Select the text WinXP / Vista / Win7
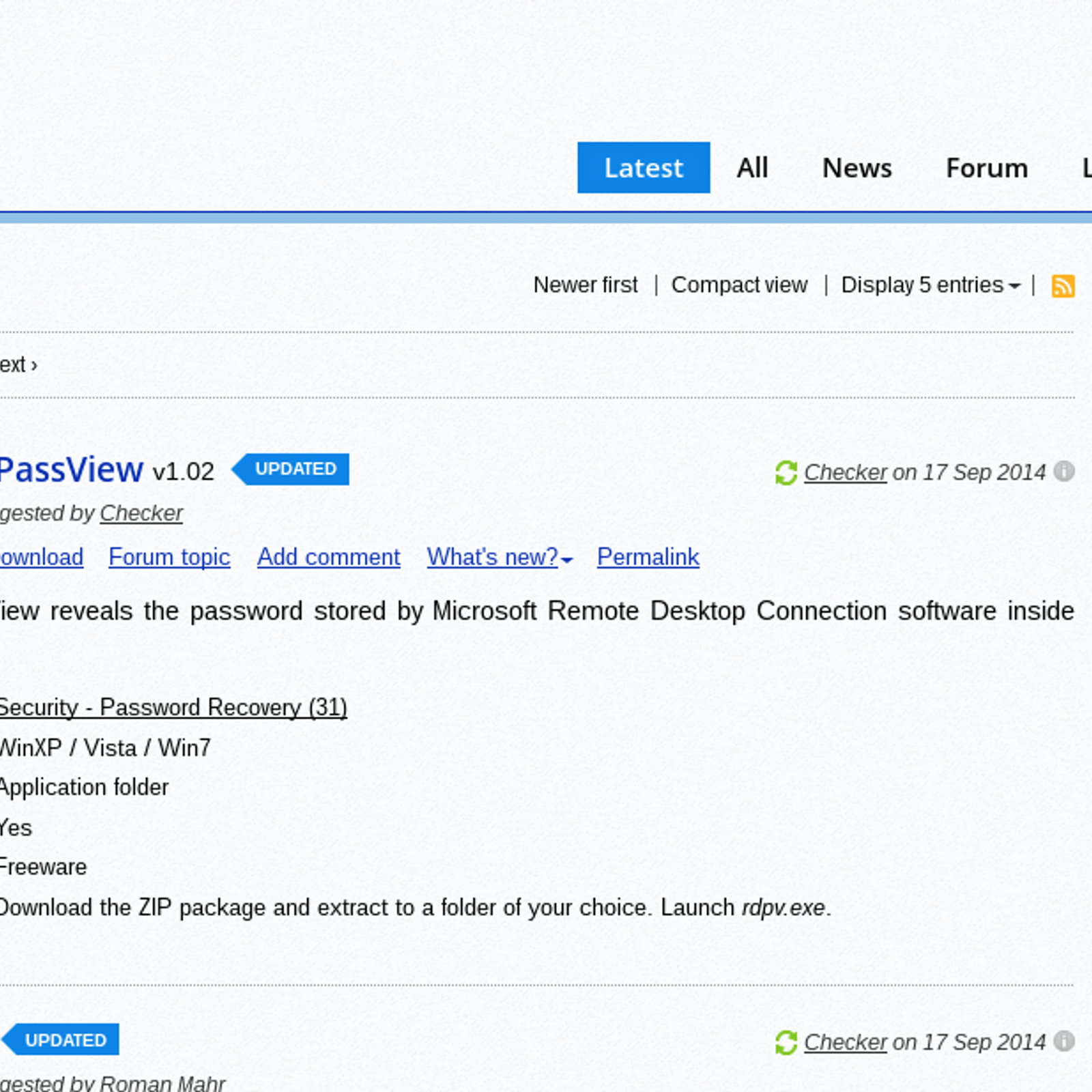The image size is (1092, 1092). pyautogui.click(x=105, y=747)
